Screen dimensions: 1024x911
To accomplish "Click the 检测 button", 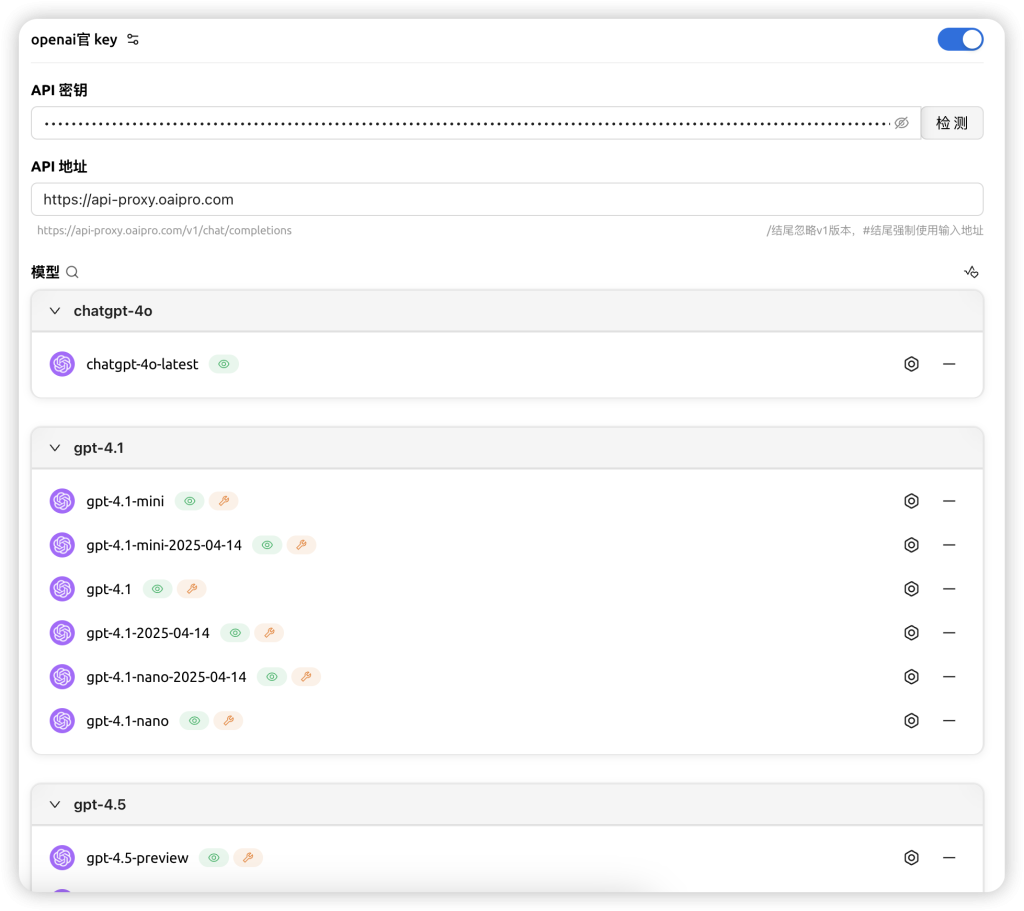I will 952,123.
